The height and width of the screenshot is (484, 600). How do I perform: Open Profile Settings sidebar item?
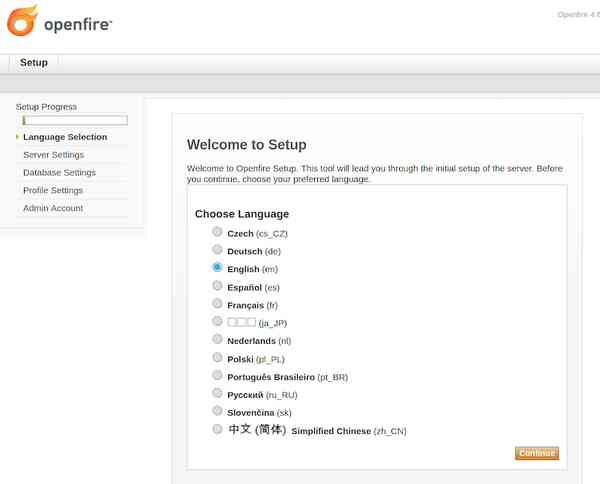coord(53,191)
